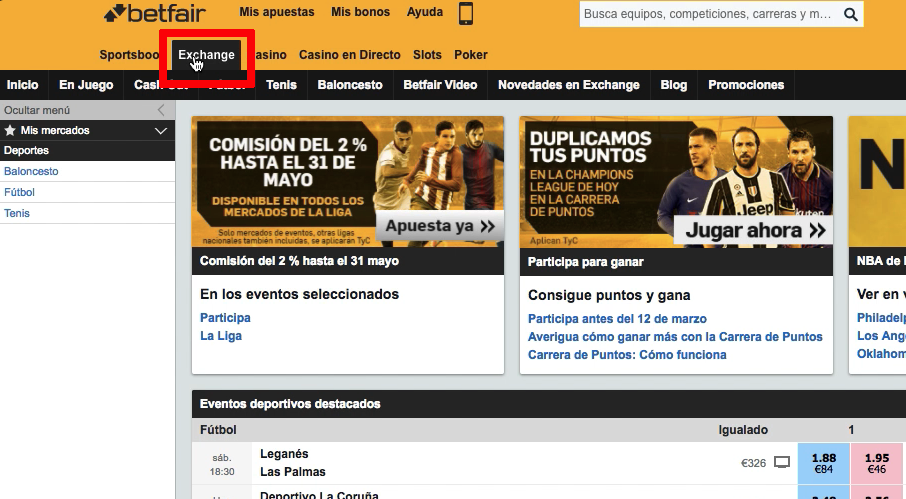
Task: Open the Comisión del 2% promo banner image
Action: [348, 182]
